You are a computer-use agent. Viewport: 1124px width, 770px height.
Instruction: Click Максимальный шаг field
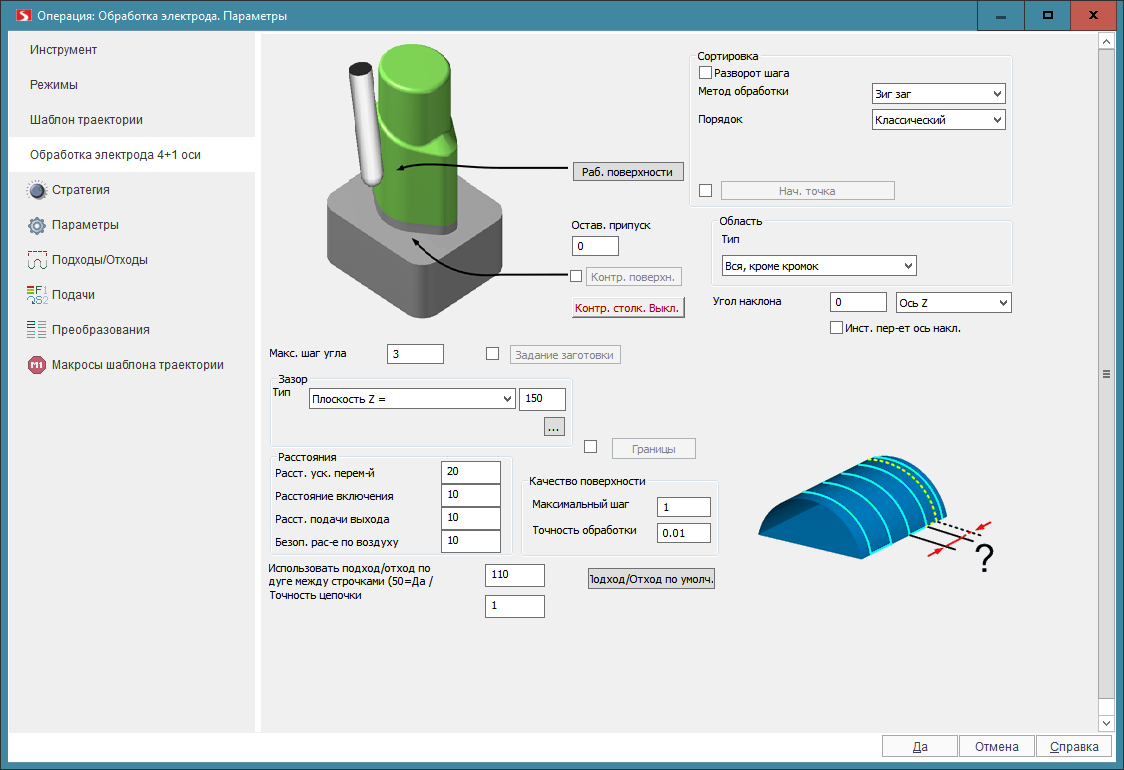(x=684, y=507)
